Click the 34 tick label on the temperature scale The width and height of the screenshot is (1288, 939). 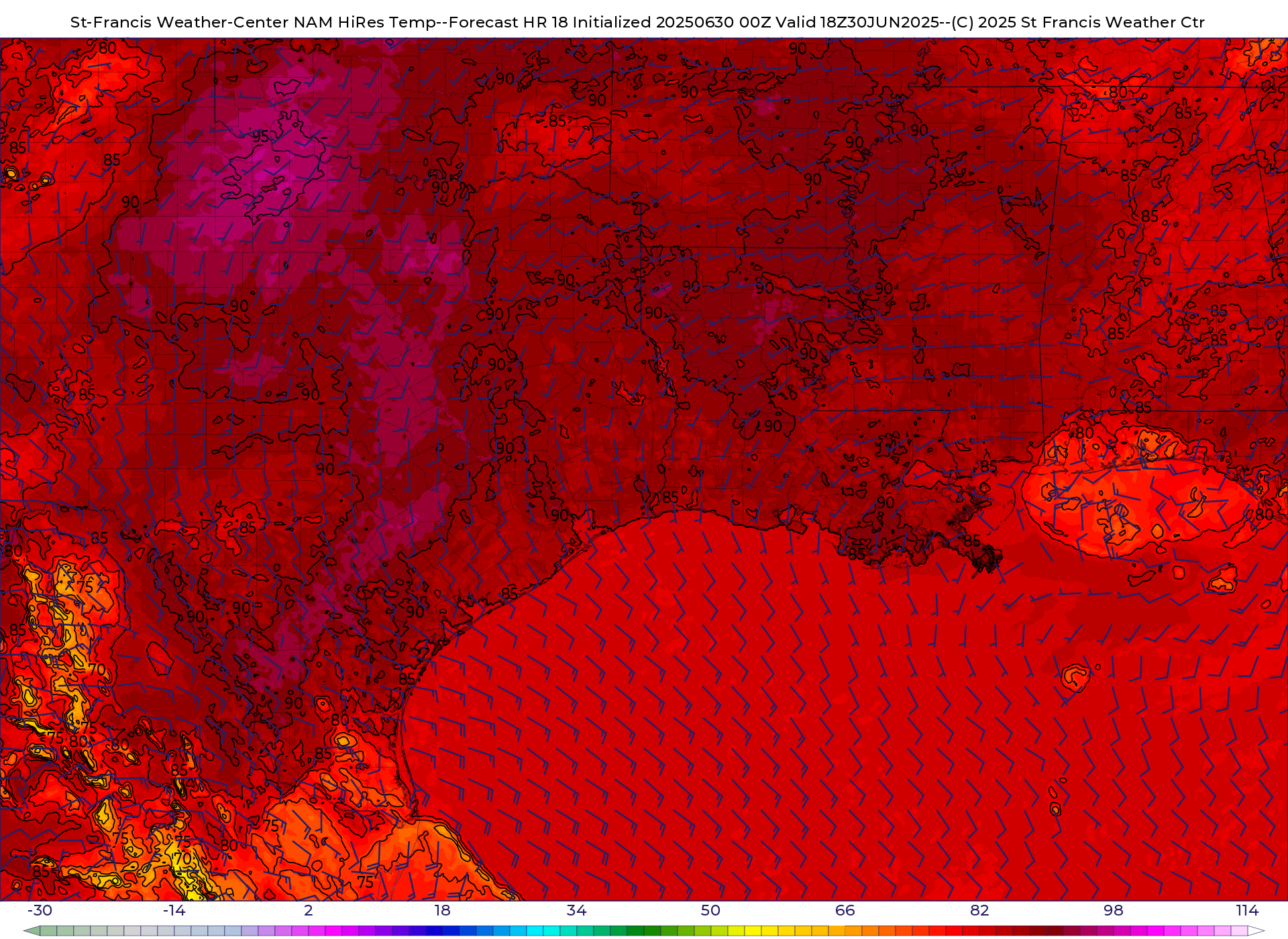pyautogui.click(x=577, y=910)
